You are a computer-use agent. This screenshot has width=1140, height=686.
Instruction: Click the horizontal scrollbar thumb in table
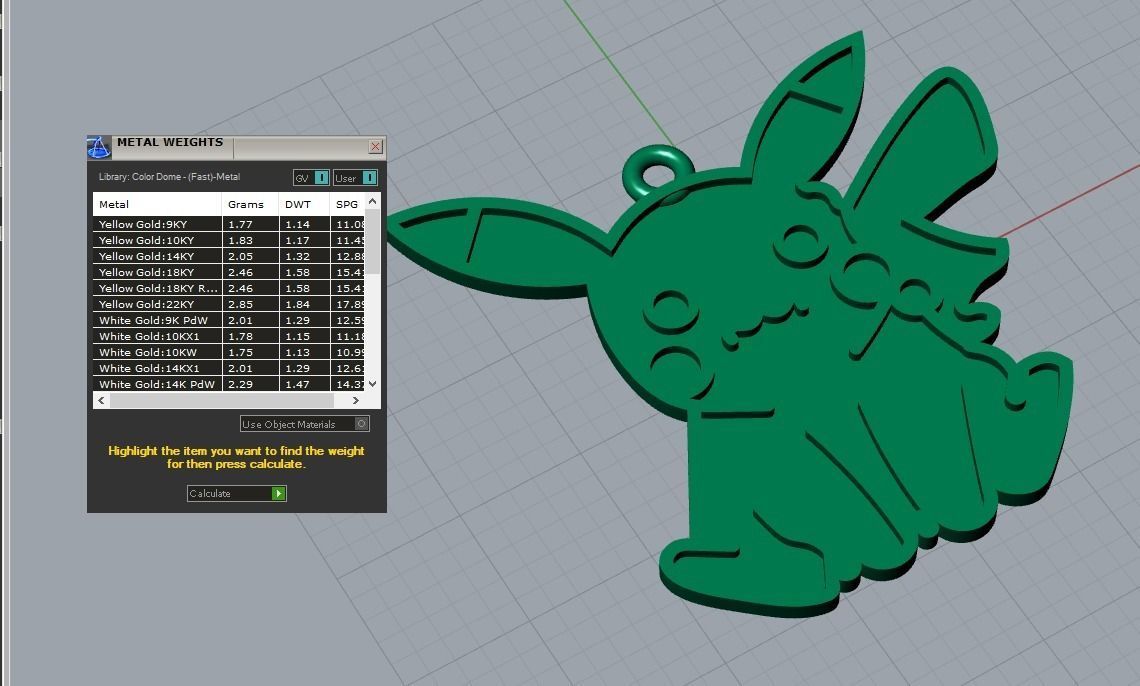(x=221, y=400)
